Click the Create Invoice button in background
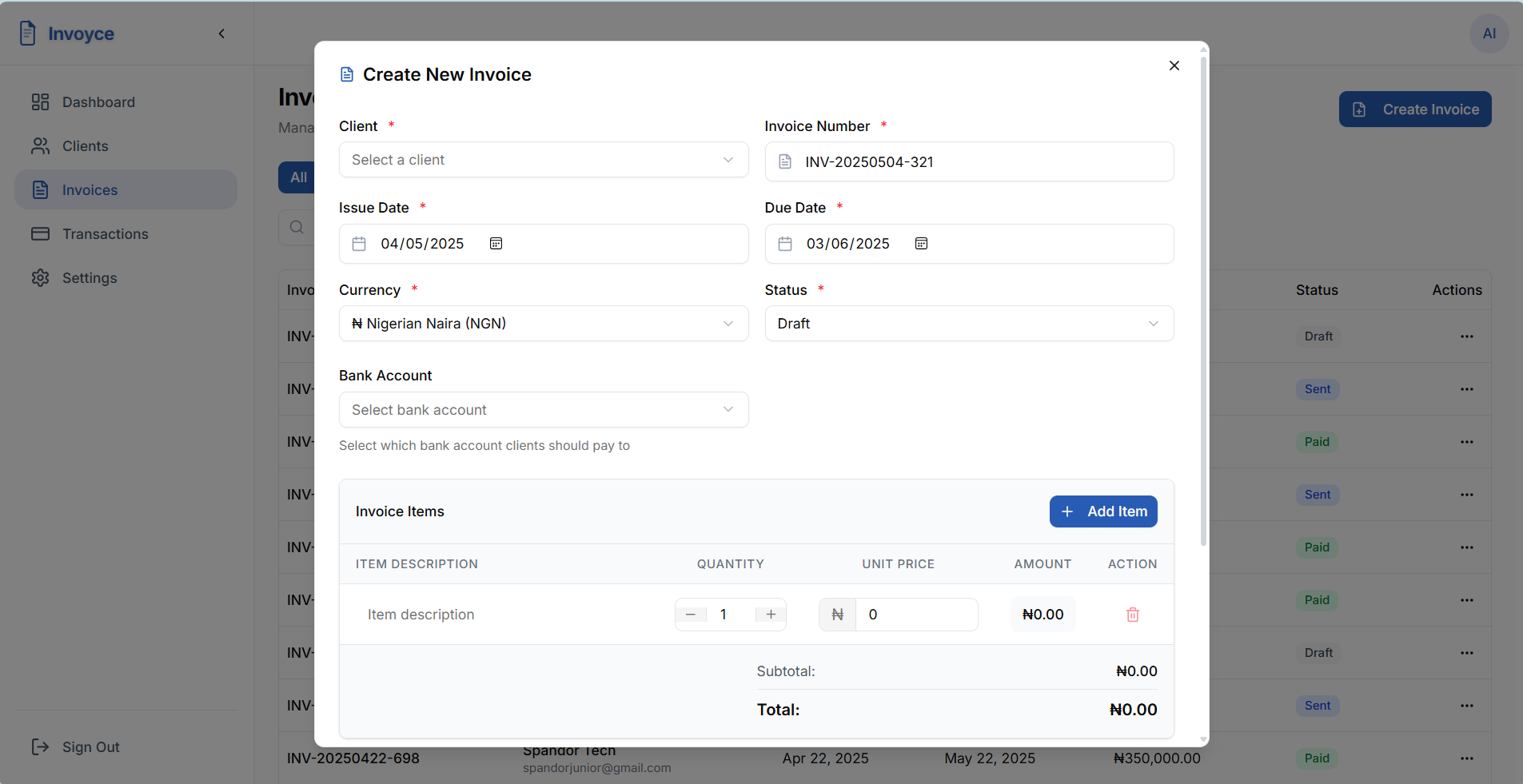The image size is (1523, 784). click(x=1415, y=109)
